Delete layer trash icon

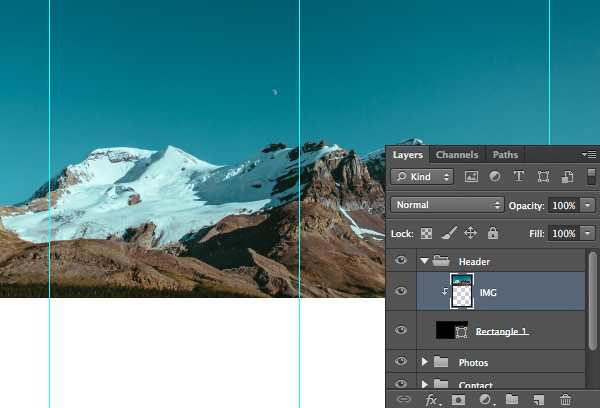tap(565, 400)
